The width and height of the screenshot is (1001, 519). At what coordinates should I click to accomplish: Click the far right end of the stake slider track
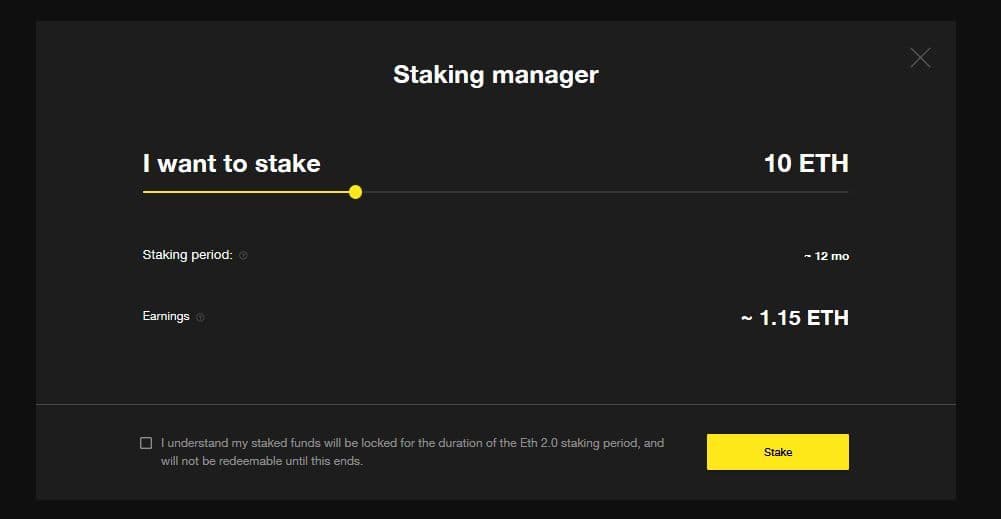845,192
